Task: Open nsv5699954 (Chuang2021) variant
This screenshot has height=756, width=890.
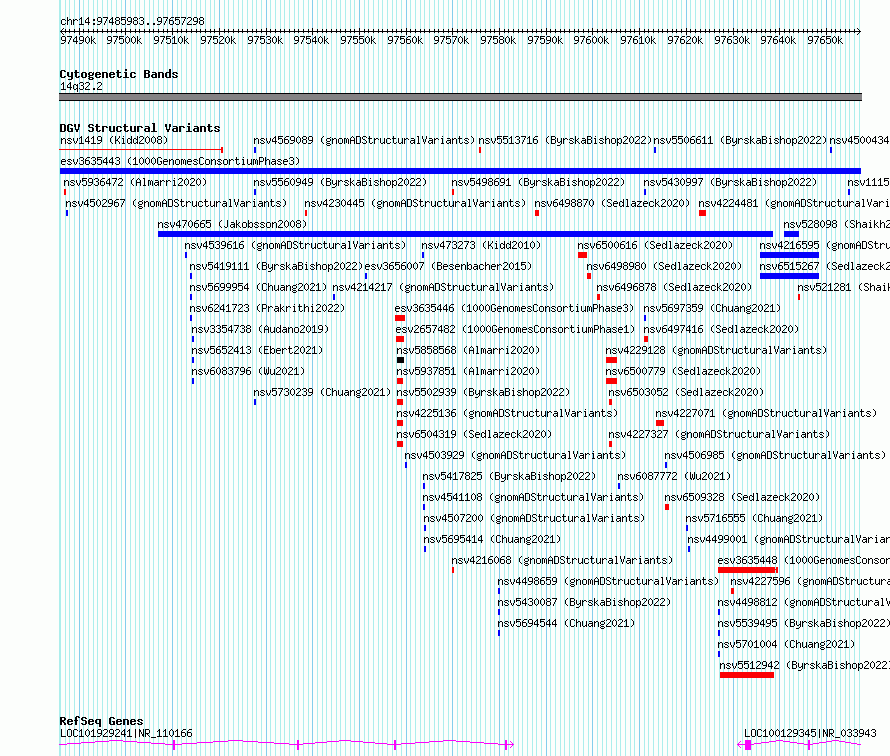Action: (x=258, y=287)
